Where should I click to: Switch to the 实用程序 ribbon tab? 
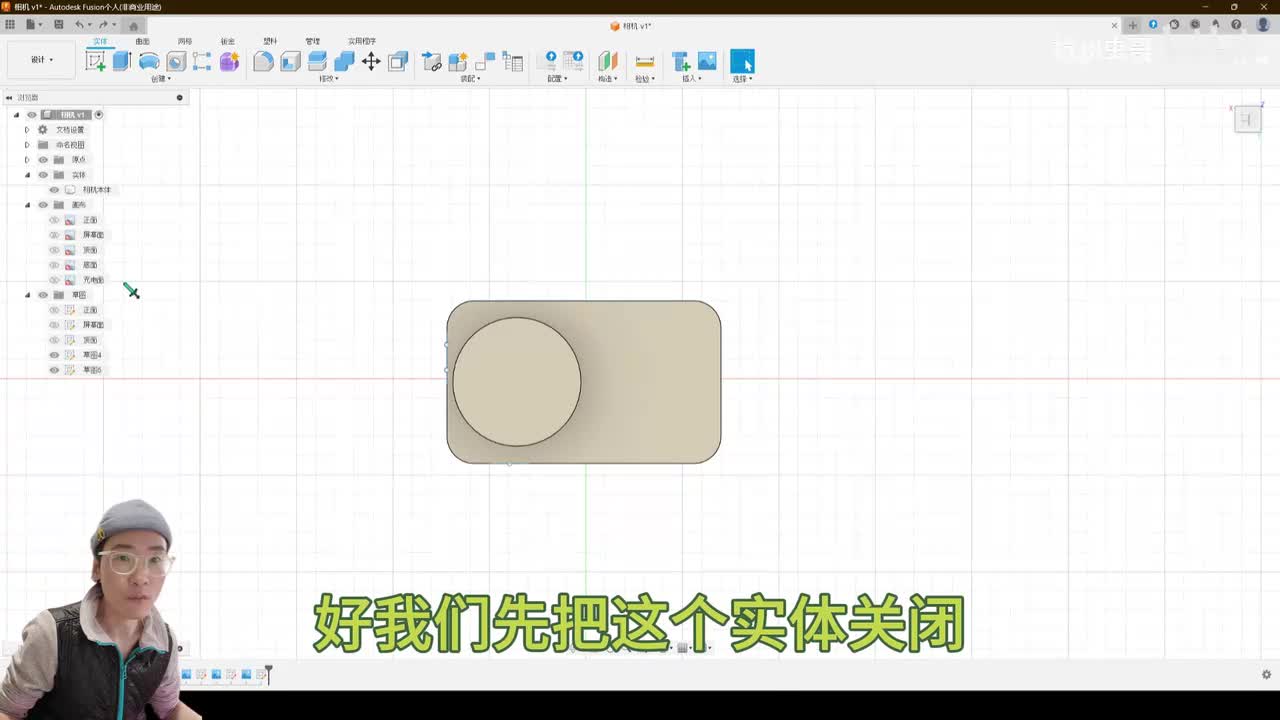362,41
